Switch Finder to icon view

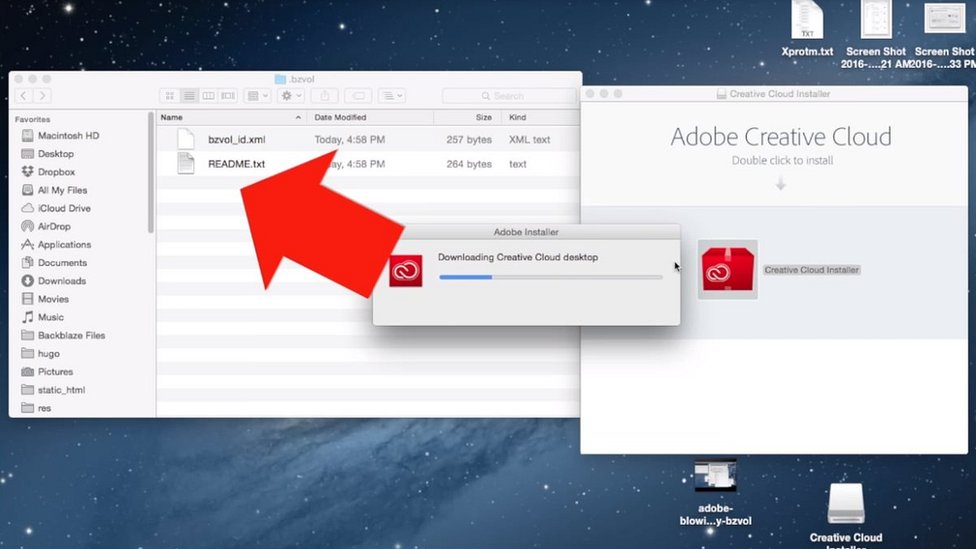tap(169, 96)
